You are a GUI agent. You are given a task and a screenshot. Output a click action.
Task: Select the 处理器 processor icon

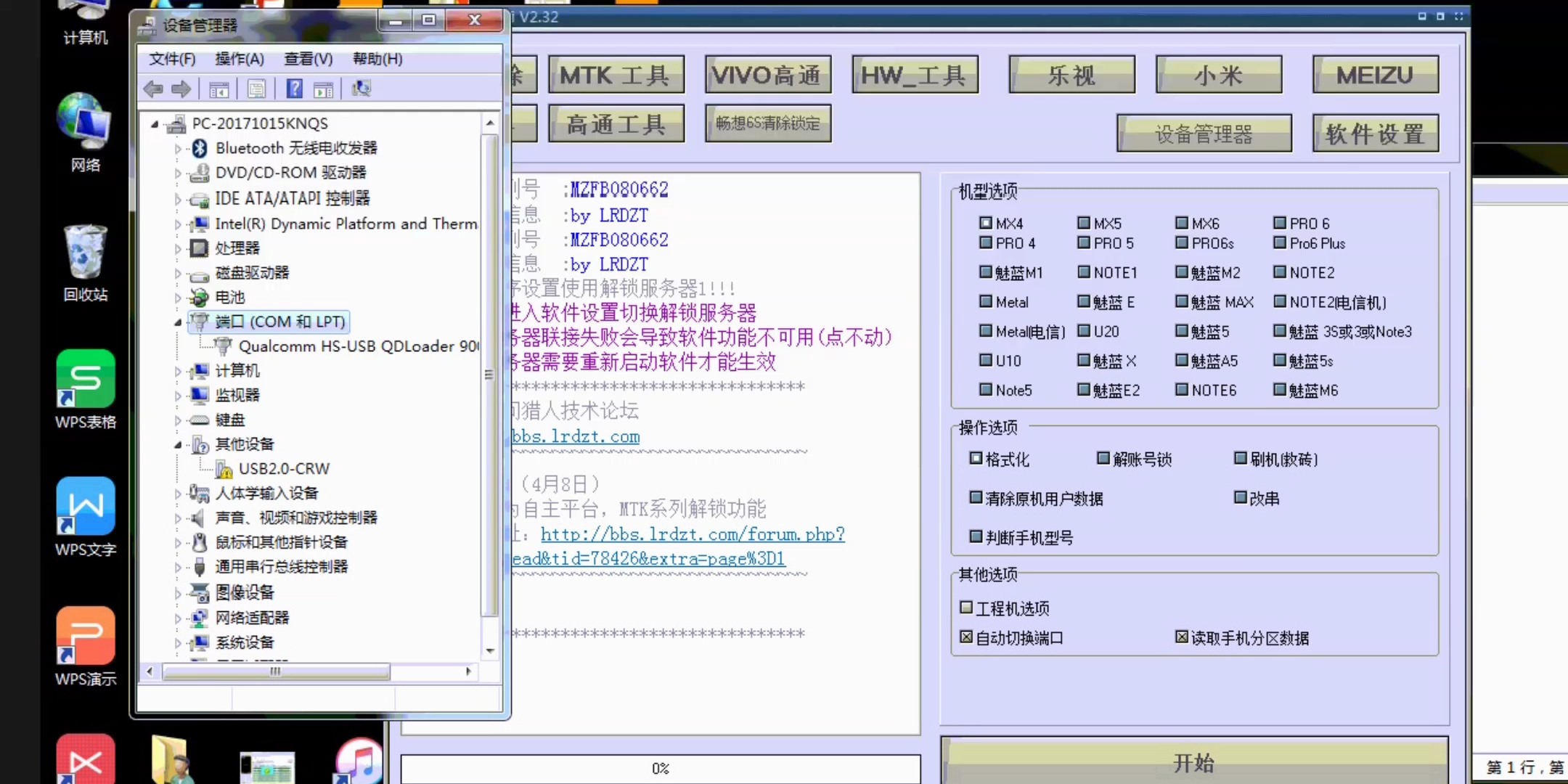point(200,248)
